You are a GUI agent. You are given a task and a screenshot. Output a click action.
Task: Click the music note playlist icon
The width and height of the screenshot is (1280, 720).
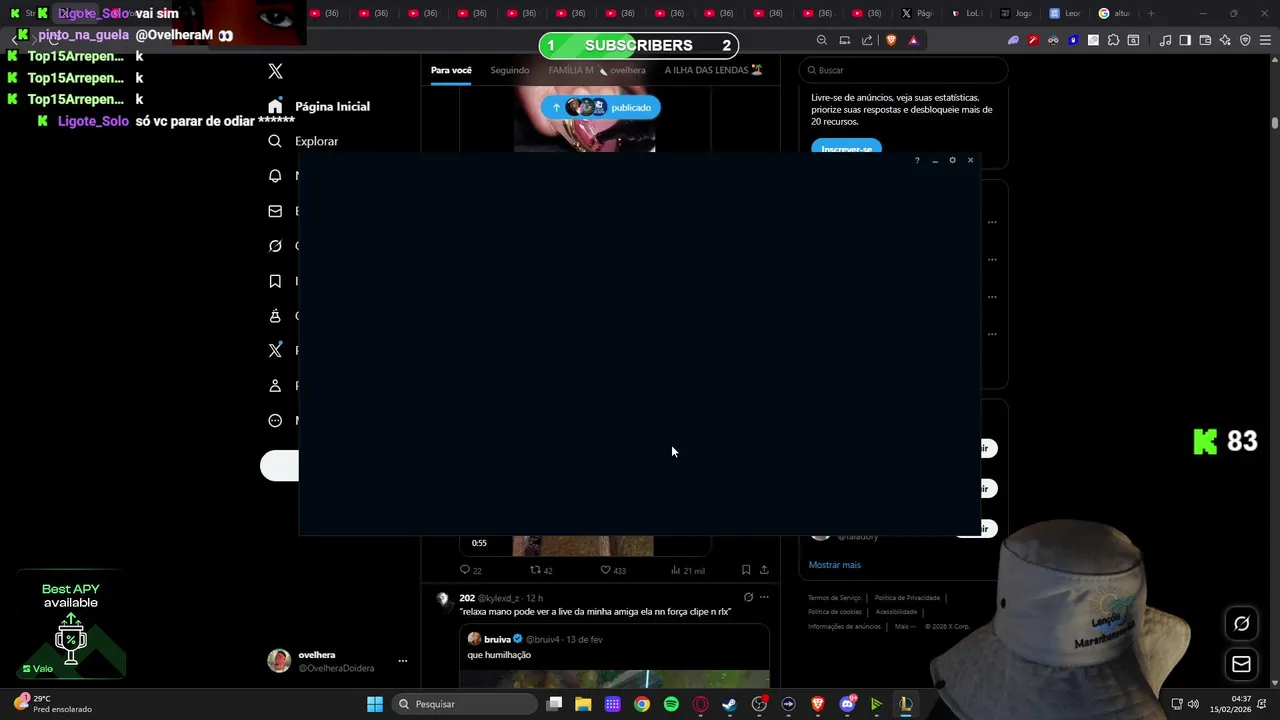[x=1165, y=40]
